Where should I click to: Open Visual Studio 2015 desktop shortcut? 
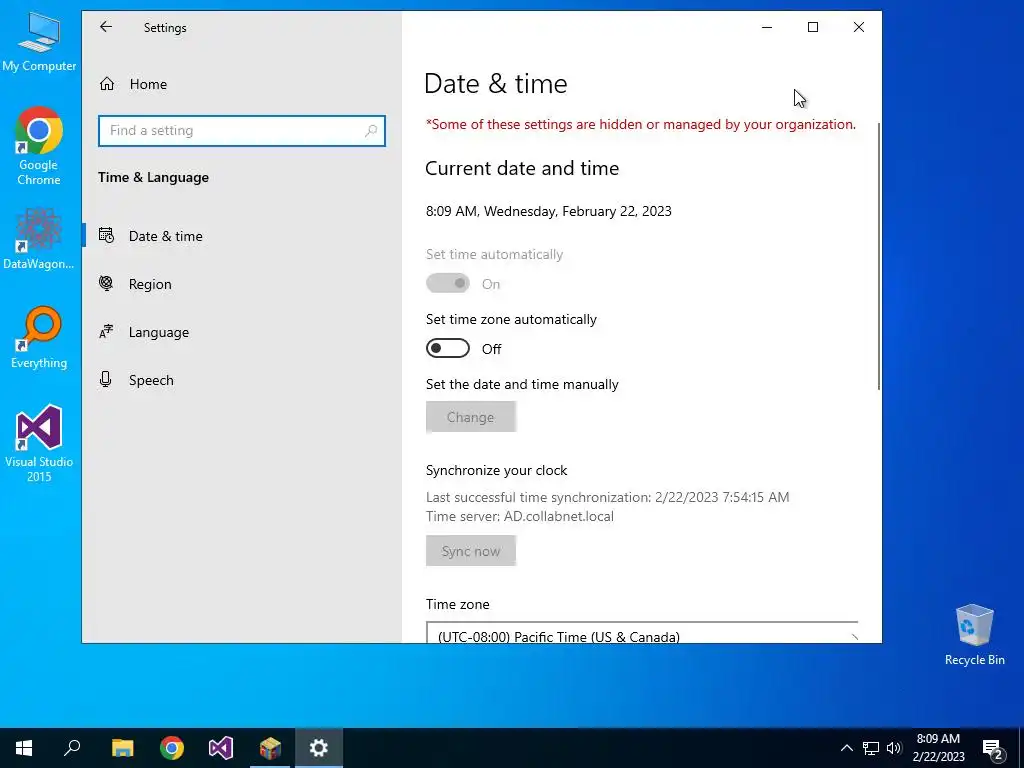(x=39, y=444)
